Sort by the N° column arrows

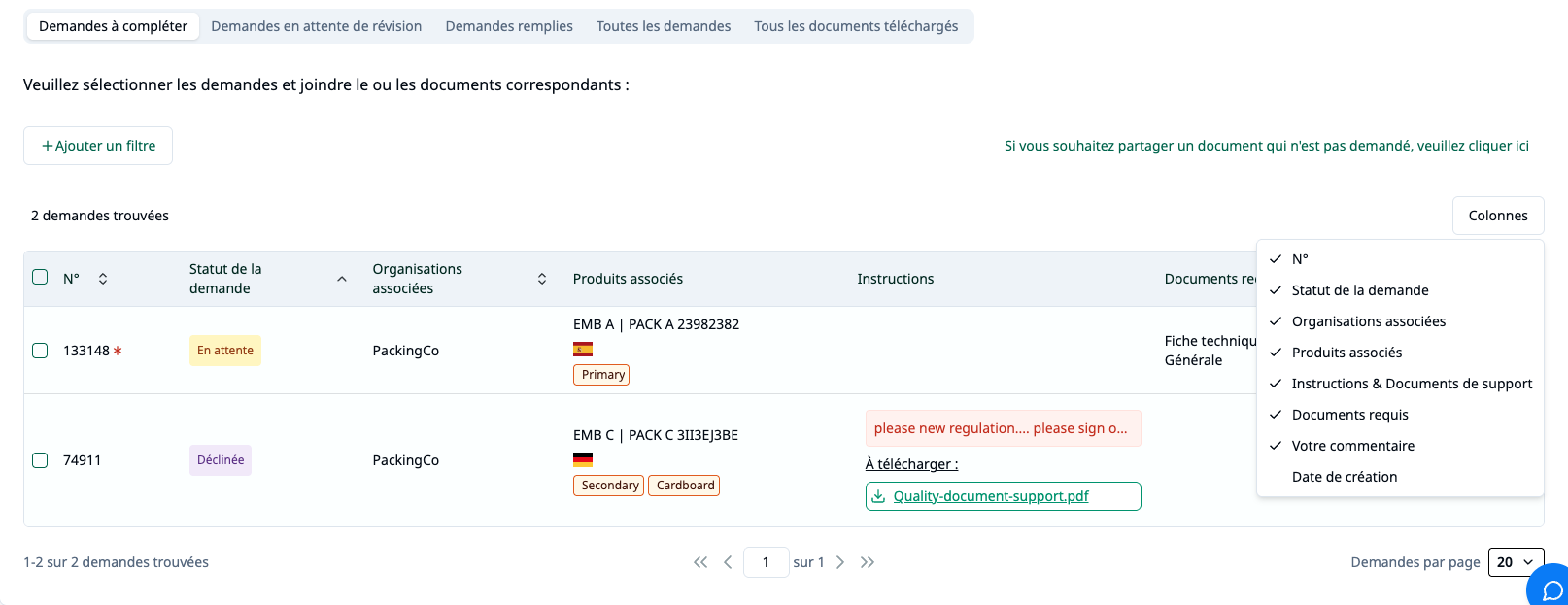pos(103,279)
